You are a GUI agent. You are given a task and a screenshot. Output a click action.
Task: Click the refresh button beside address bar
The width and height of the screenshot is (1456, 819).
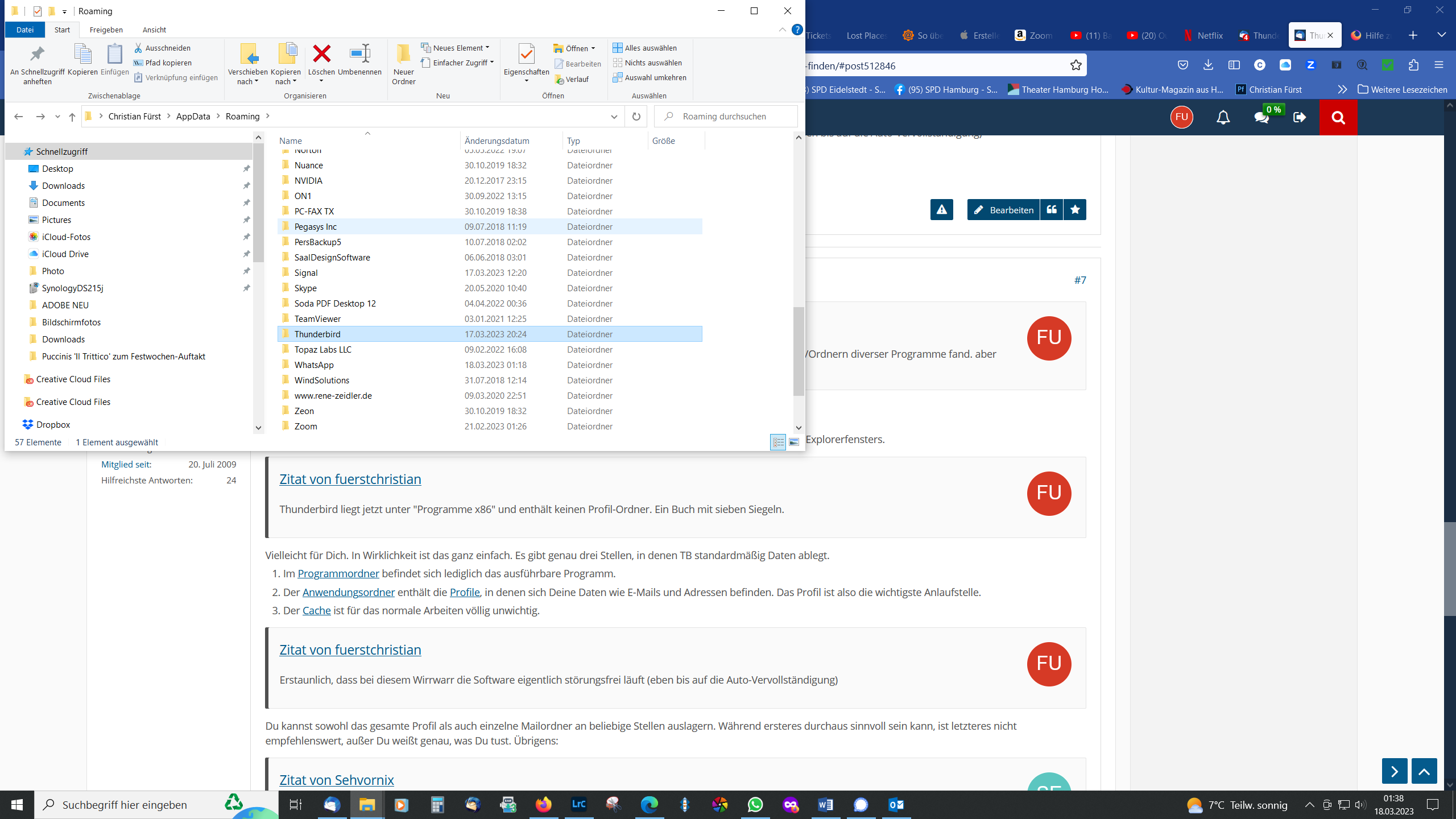pyautogui.click(x=636, y=117)
